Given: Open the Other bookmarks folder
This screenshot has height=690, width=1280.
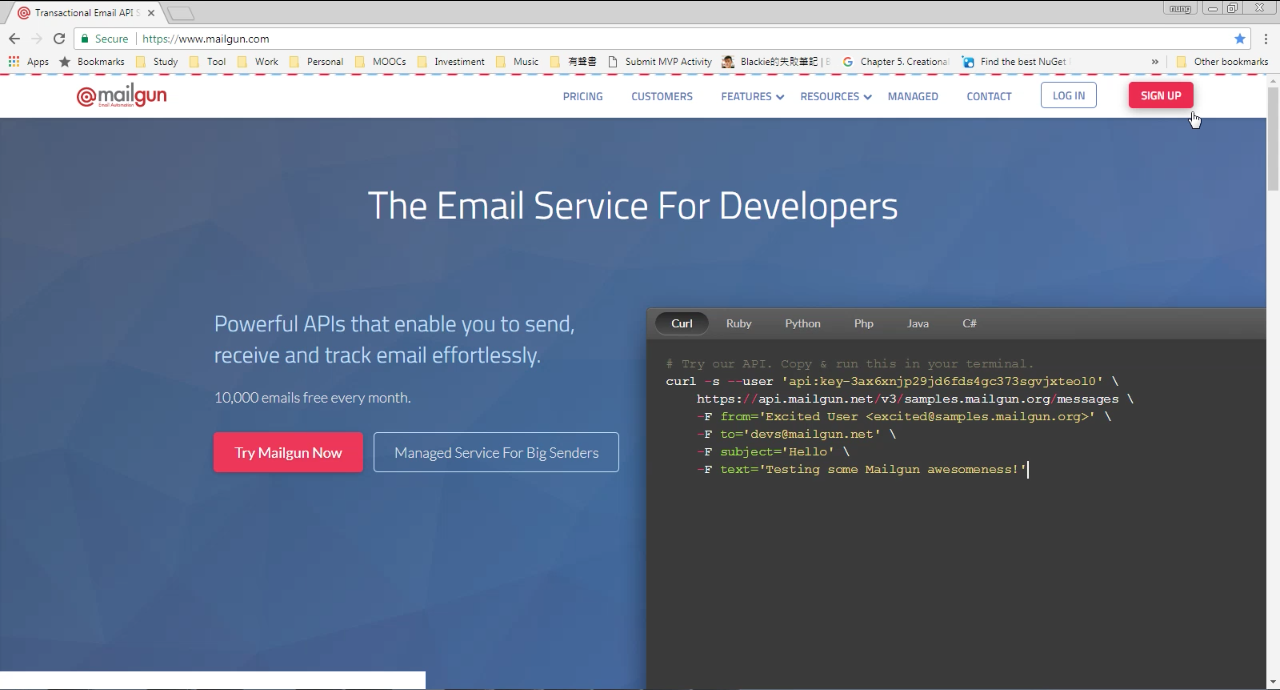Looking at the screenshot, I should [1222, 62].
